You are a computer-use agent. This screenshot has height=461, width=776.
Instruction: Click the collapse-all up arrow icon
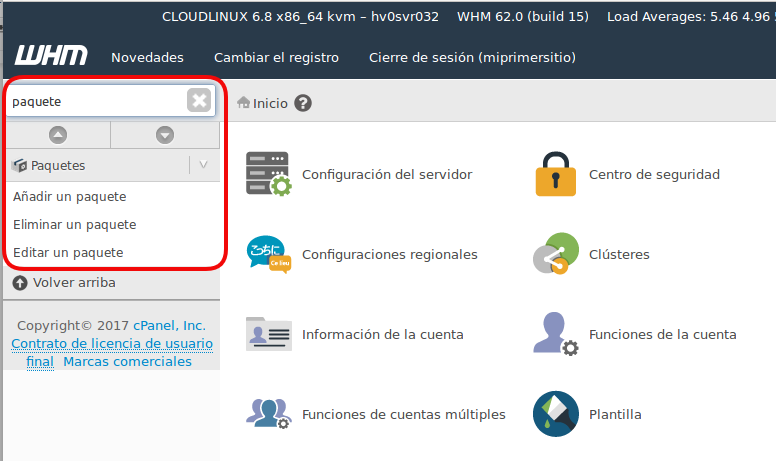pos(58,135)
